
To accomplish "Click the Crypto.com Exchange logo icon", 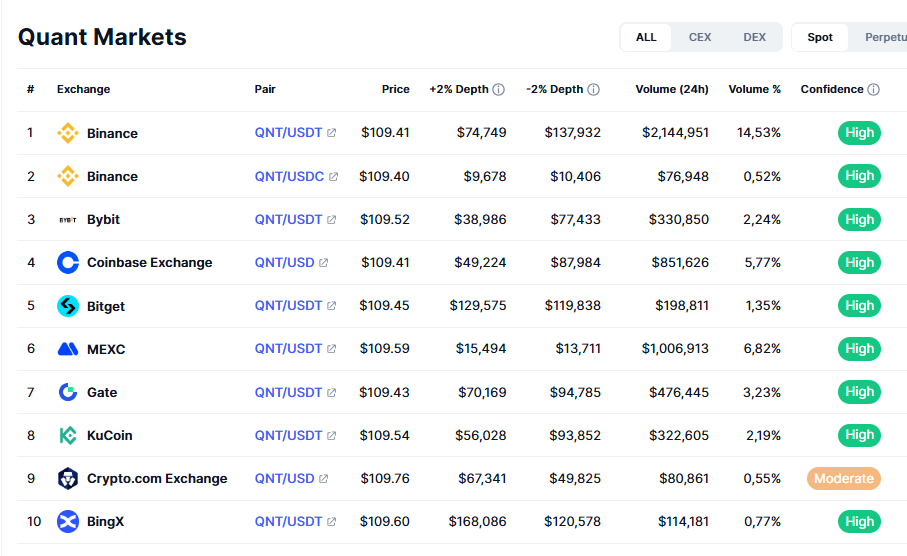I will coord(68,478).
